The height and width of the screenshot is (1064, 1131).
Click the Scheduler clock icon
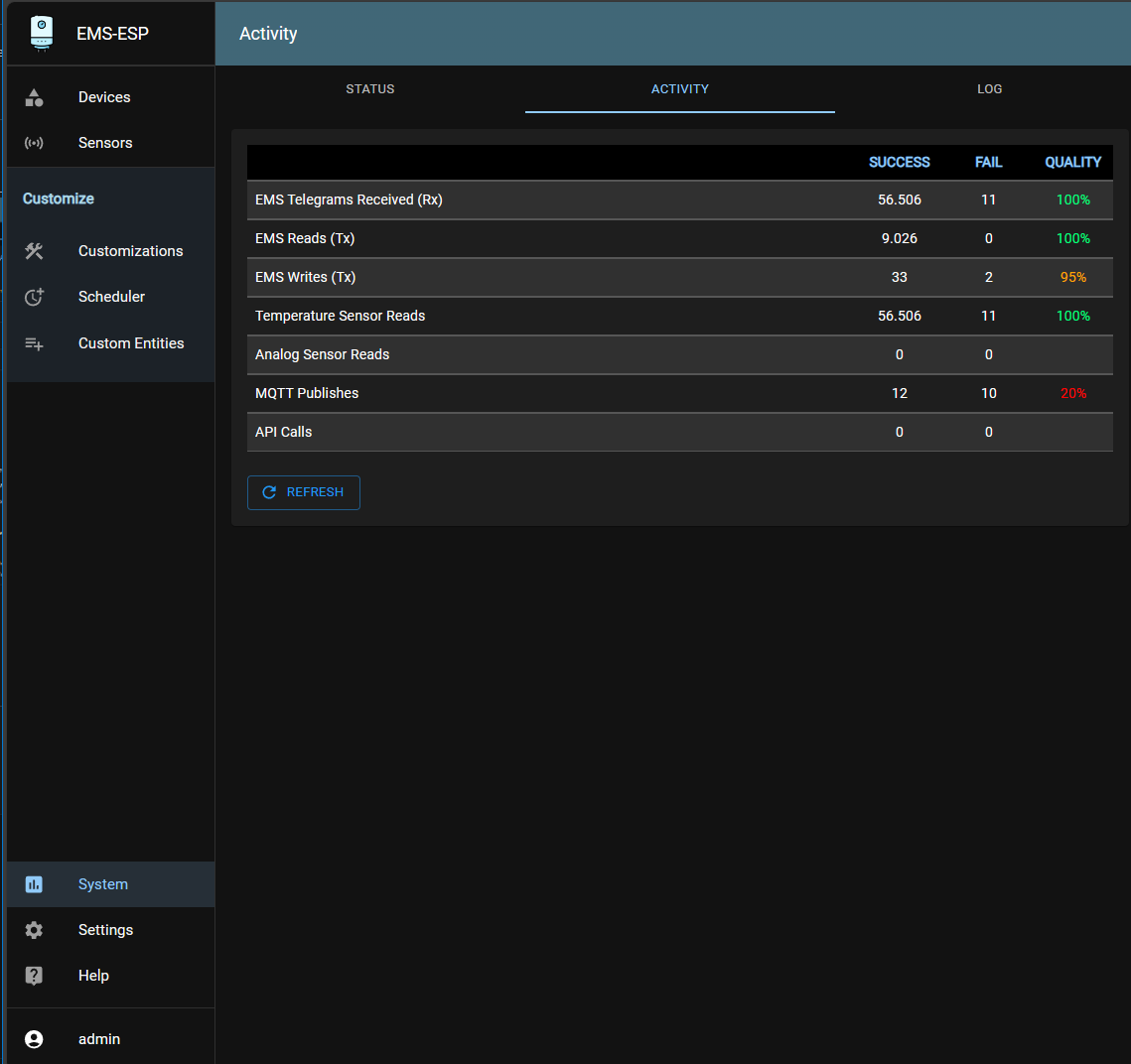point(34,297)
